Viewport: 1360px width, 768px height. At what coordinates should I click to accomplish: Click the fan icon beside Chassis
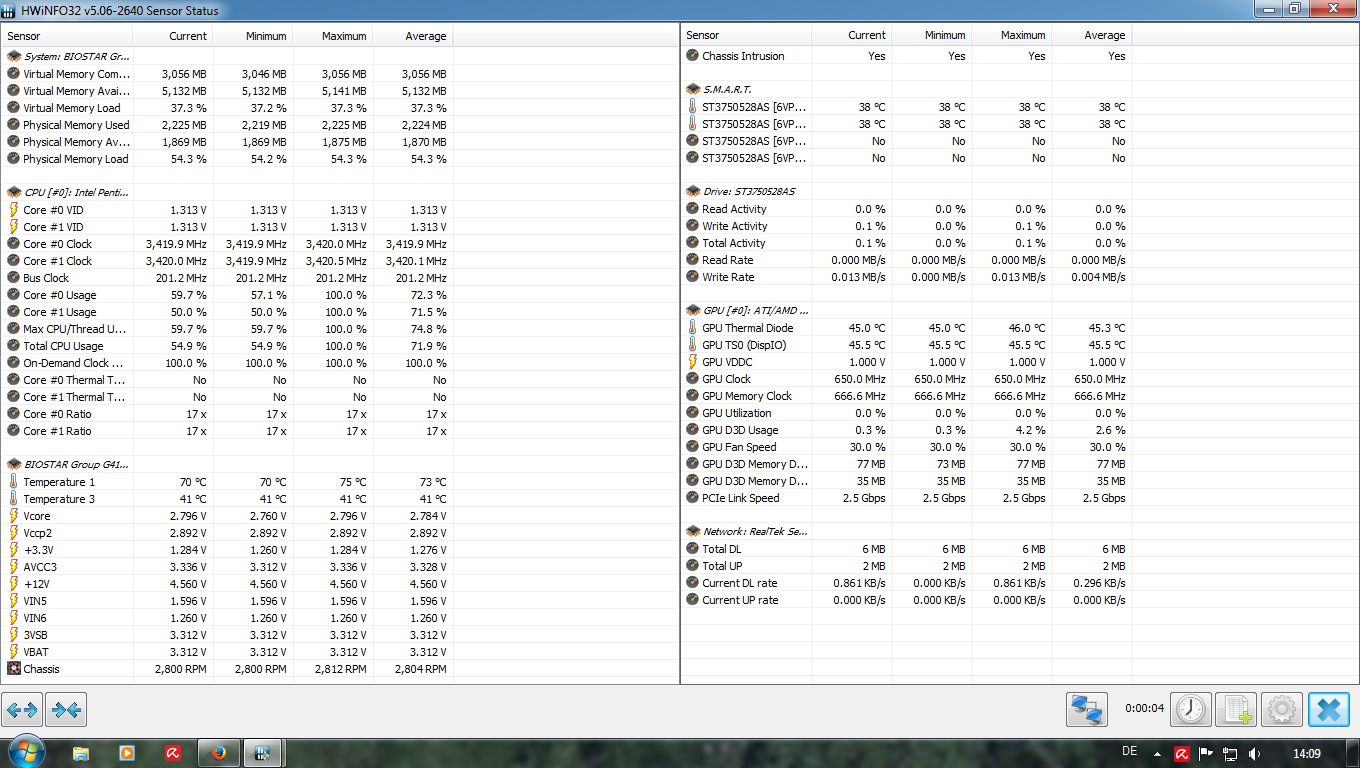point(14,669)
